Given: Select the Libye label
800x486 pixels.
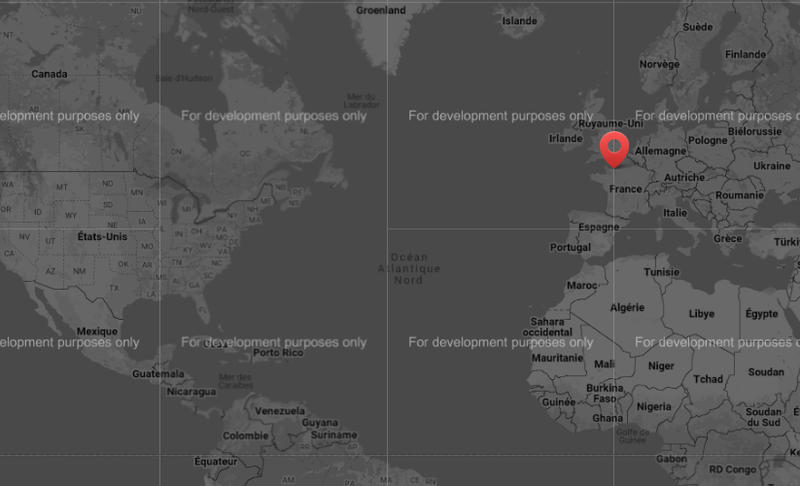Looking at the screenshot, I should (x=702, y=313).
